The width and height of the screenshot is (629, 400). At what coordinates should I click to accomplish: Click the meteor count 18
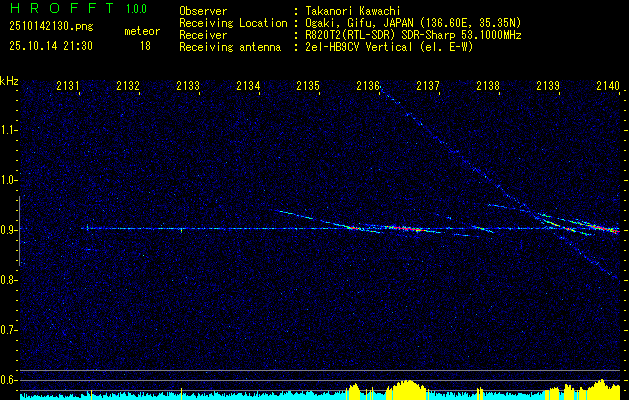coord(145,46)
